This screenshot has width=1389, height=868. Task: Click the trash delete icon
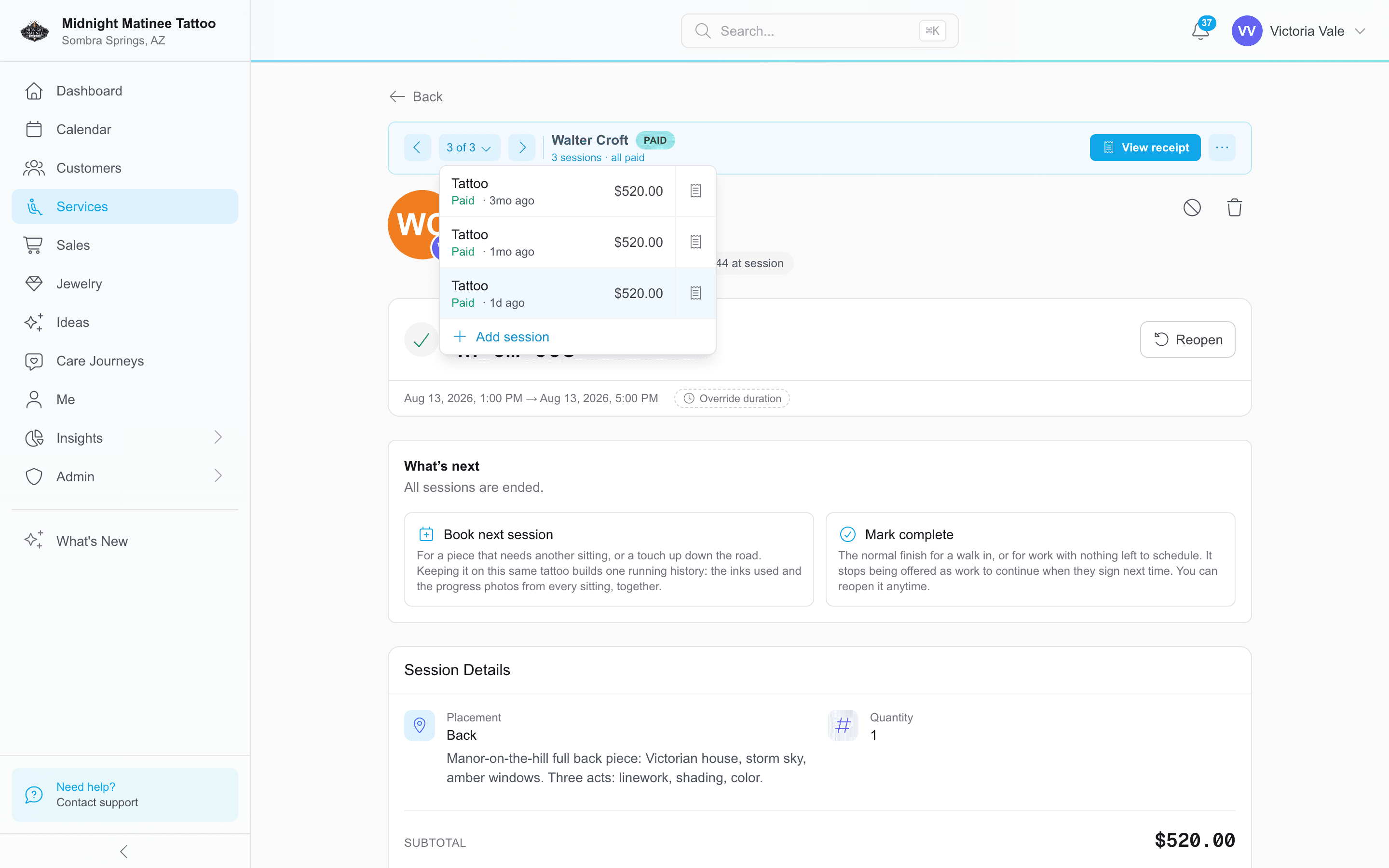tap(1235, 208)
